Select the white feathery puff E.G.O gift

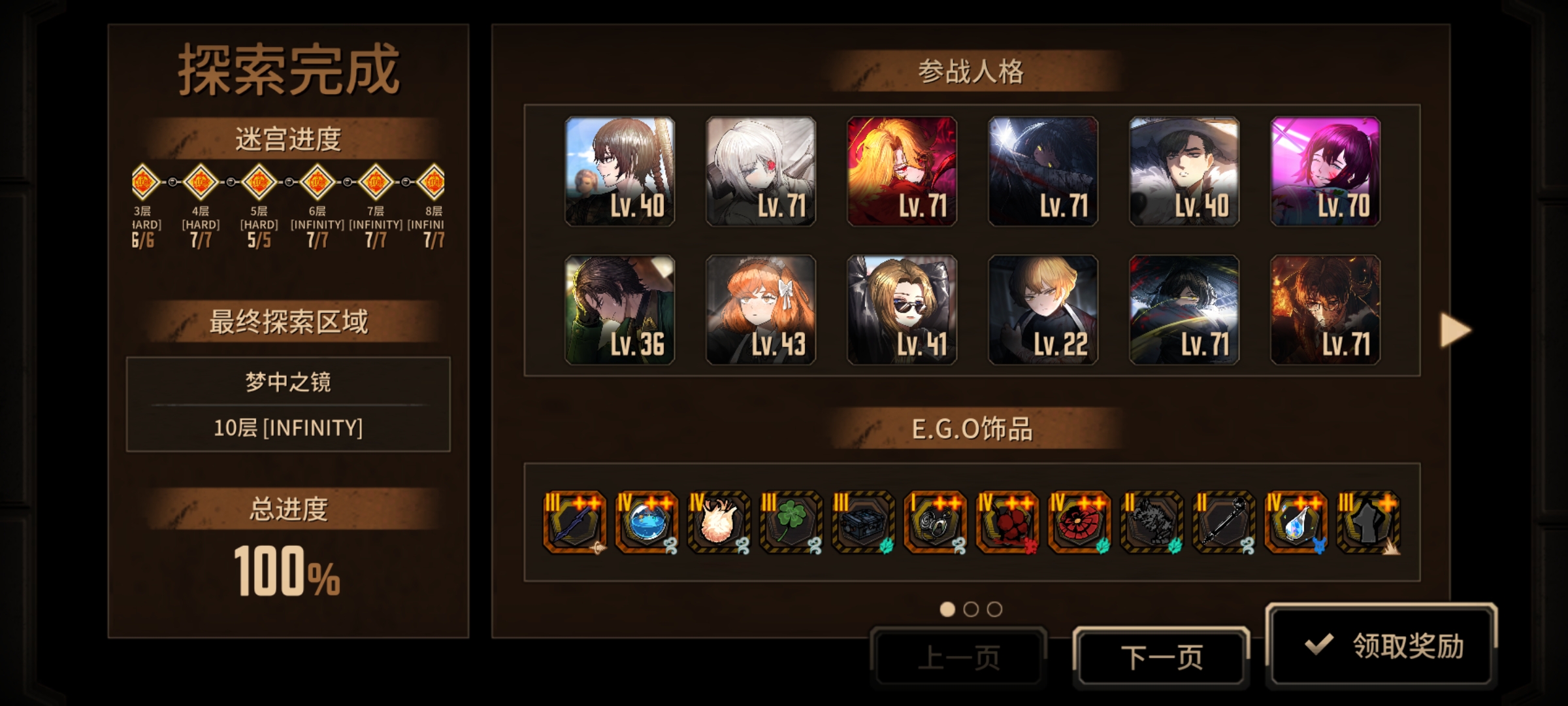tap(719, 522)
